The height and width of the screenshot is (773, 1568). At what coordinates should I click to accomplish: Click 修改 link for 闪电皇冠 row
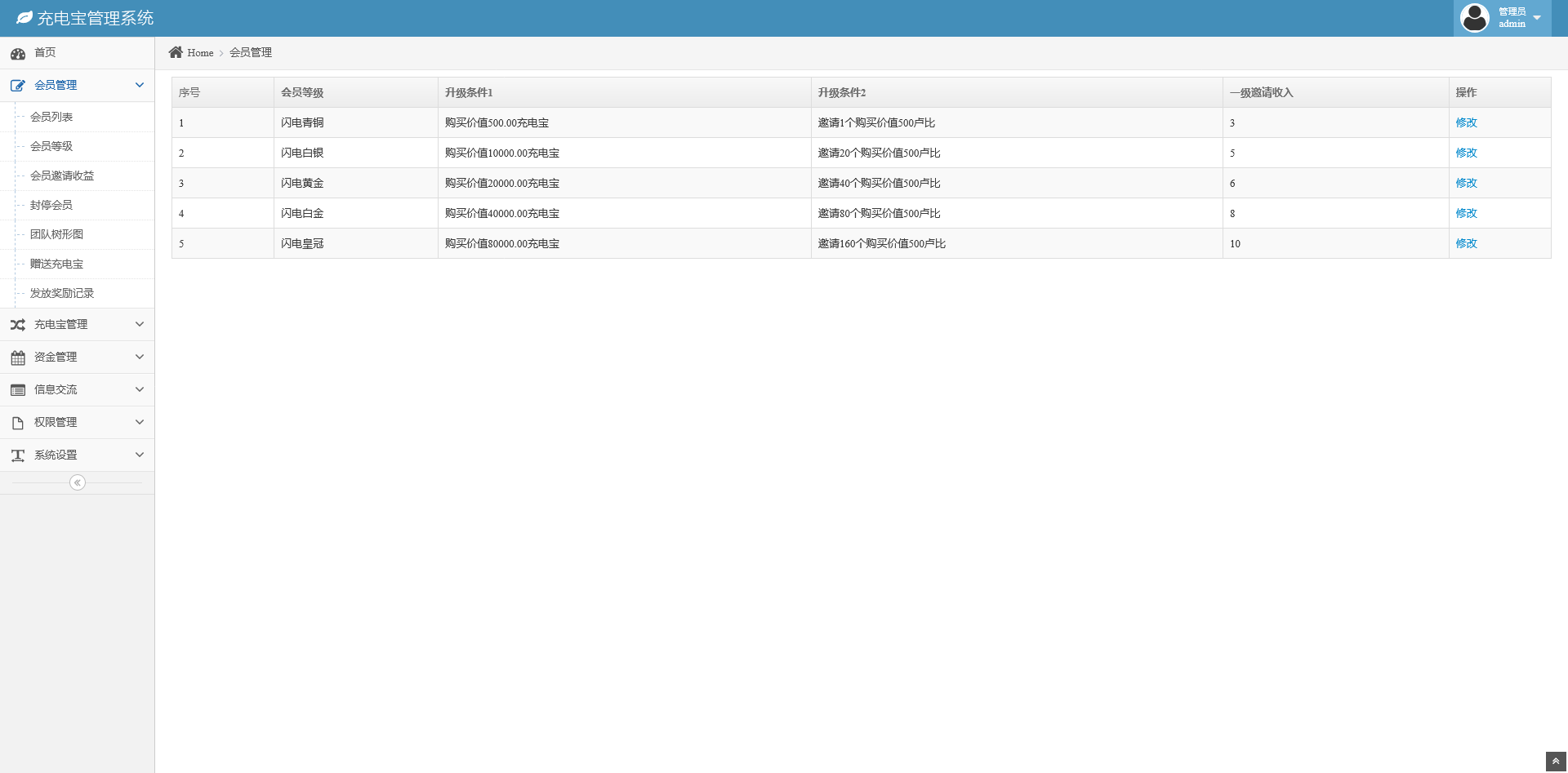pyautogui.click(x=1466, y=243)
